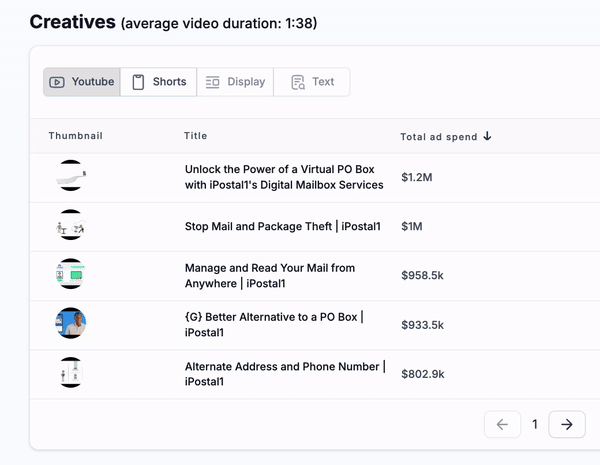Click the Title column header
The height and width of the screenshot is (465, 600).
(x=196, y=136)
